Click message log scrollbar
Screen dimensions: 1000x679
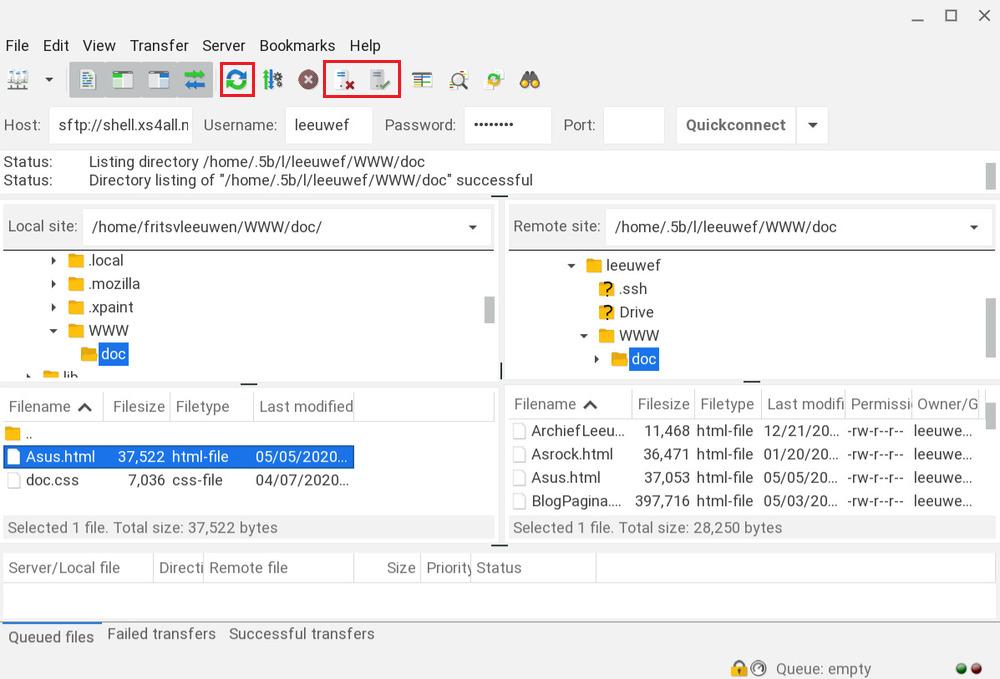(x=990, y=177)
